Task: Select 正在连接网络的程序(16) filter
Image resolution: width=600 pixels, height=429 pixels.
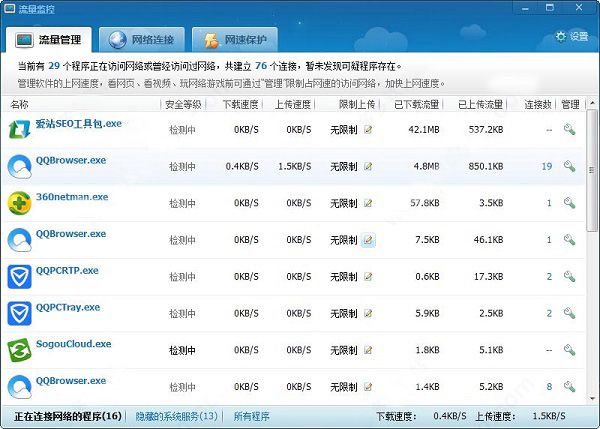Action: pyautogui.click(x=68, y=416)
